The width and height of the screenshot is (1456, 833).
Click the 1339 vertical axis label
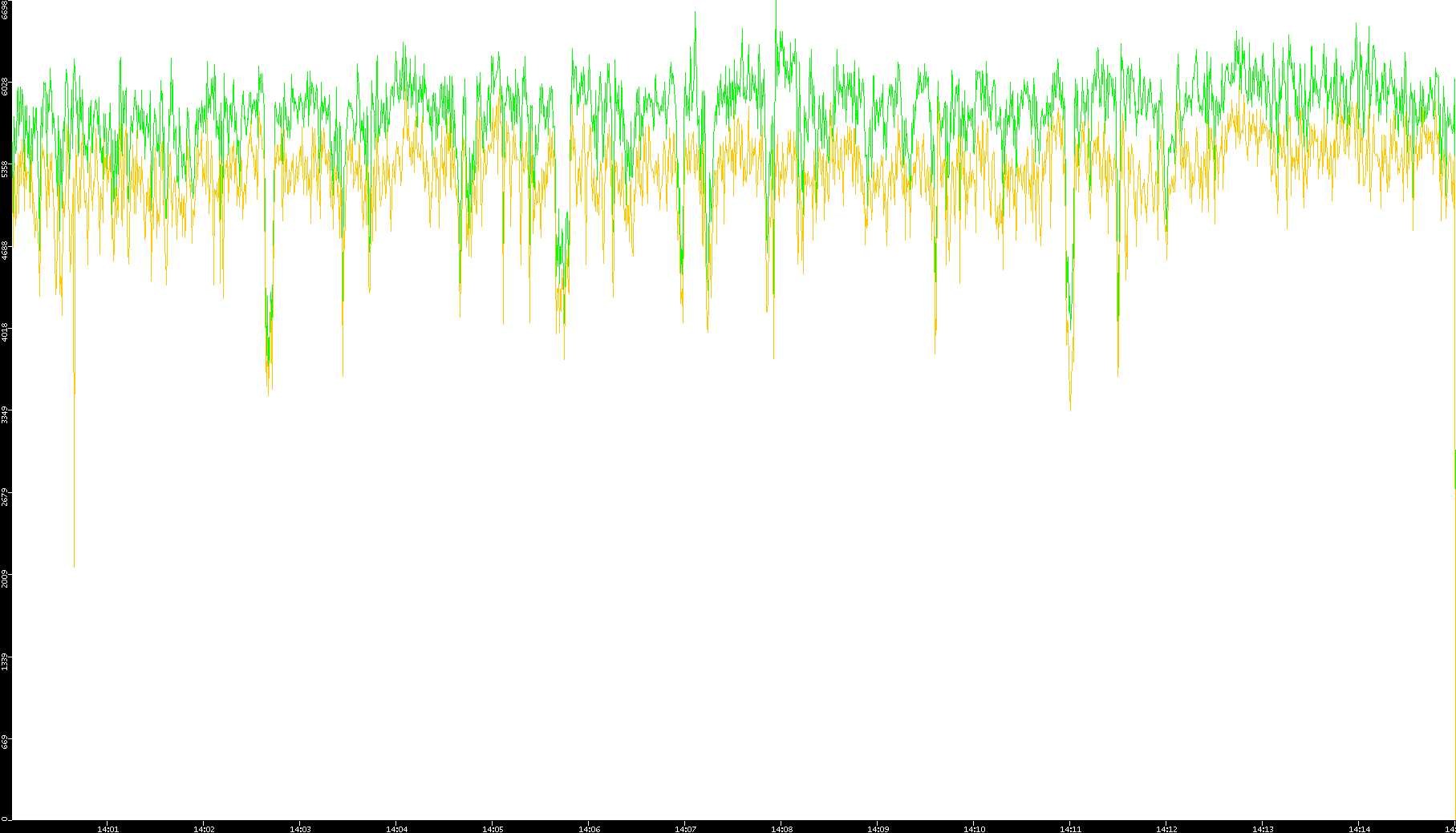click(x=5, y=661)
